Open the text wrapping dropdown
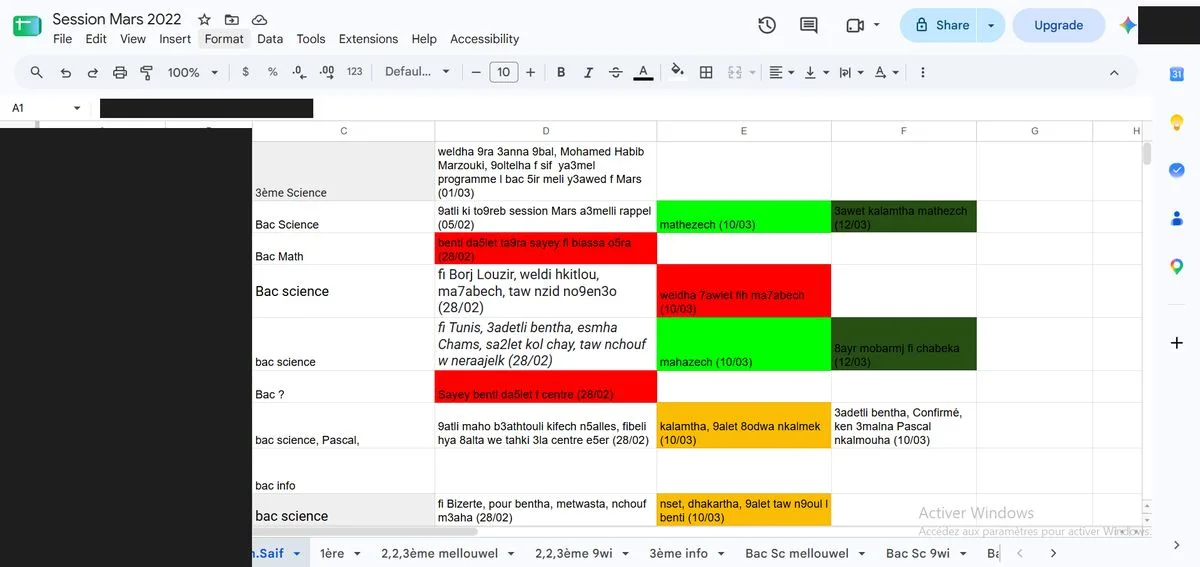The height and width of the screenshot is (567, 1200). [x=851, y=72]
